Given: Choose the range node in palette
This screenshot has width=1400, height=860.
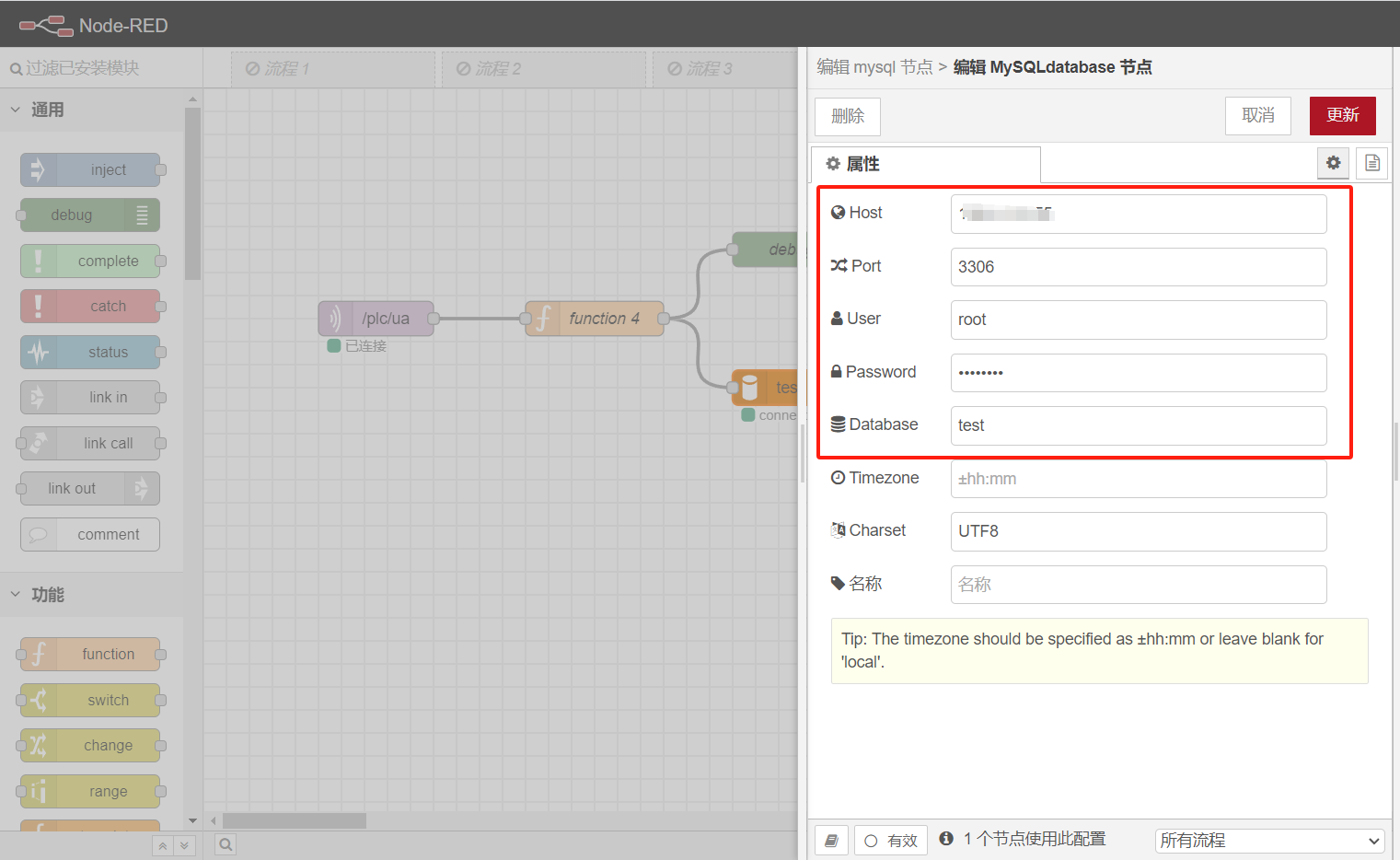Looking at the screenshot, I should point(90,792).
